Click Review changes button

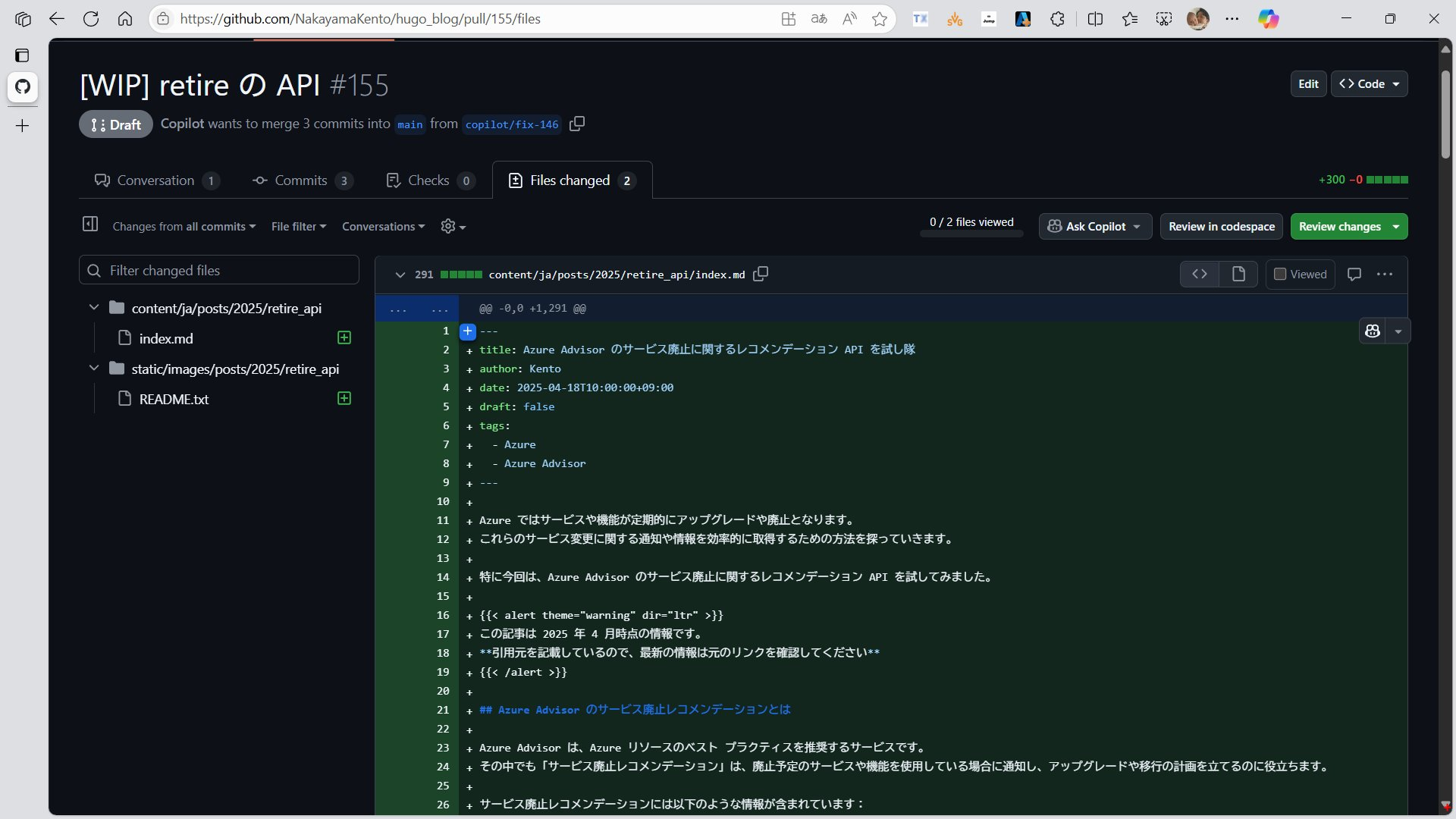1340,226
